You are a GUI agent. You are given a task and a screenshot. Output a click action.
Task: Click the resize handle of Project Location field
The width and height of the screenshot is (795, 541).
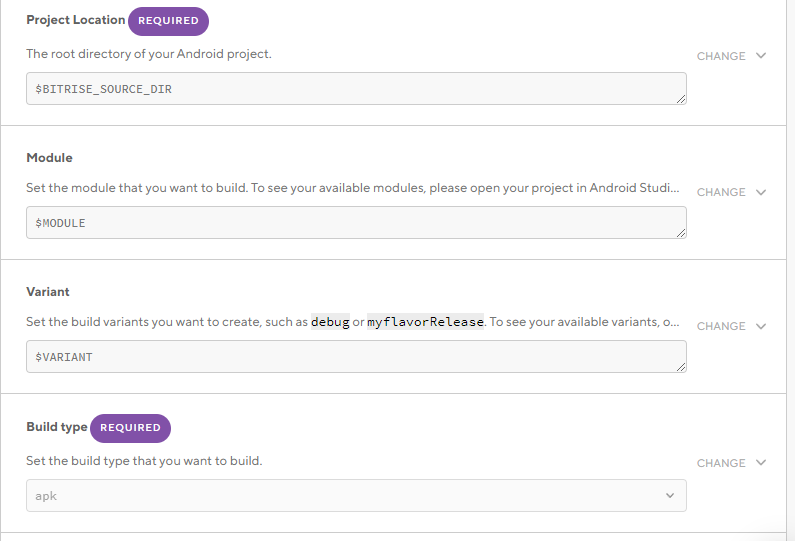coord(681,99)
